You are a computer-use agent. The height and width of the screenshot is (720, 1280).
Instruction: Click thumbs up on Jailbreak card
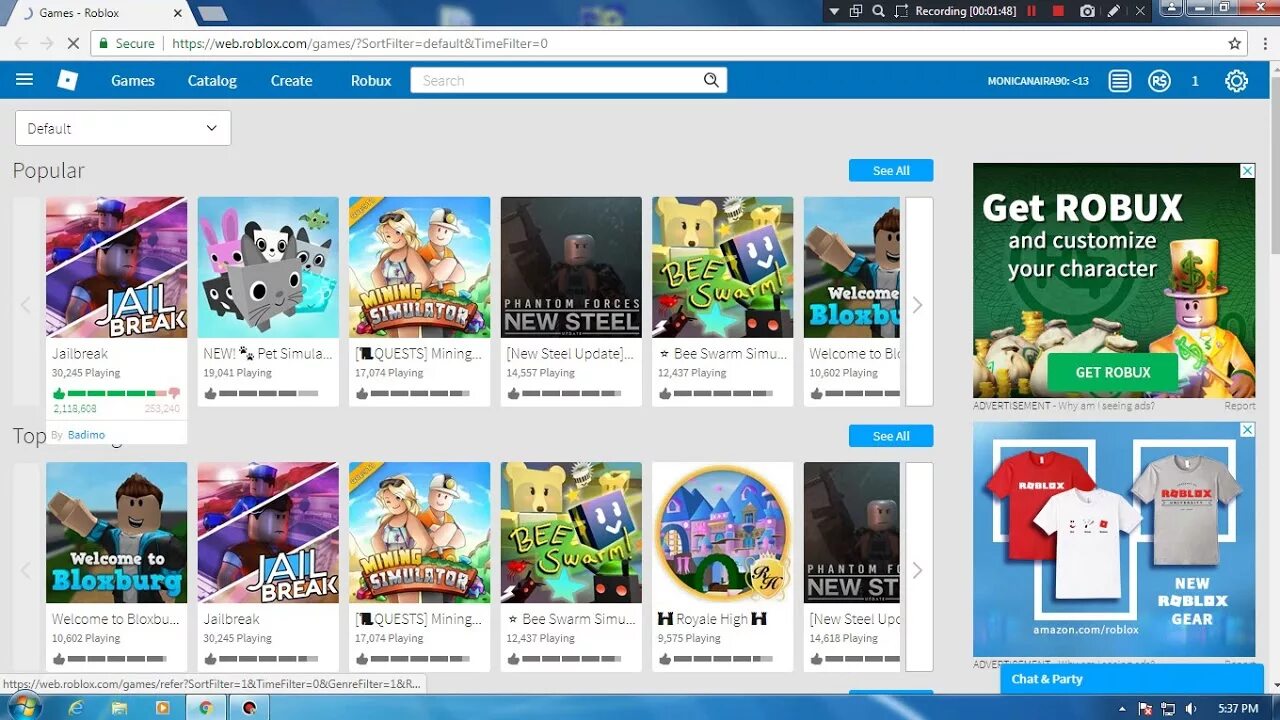coord(59,393)
